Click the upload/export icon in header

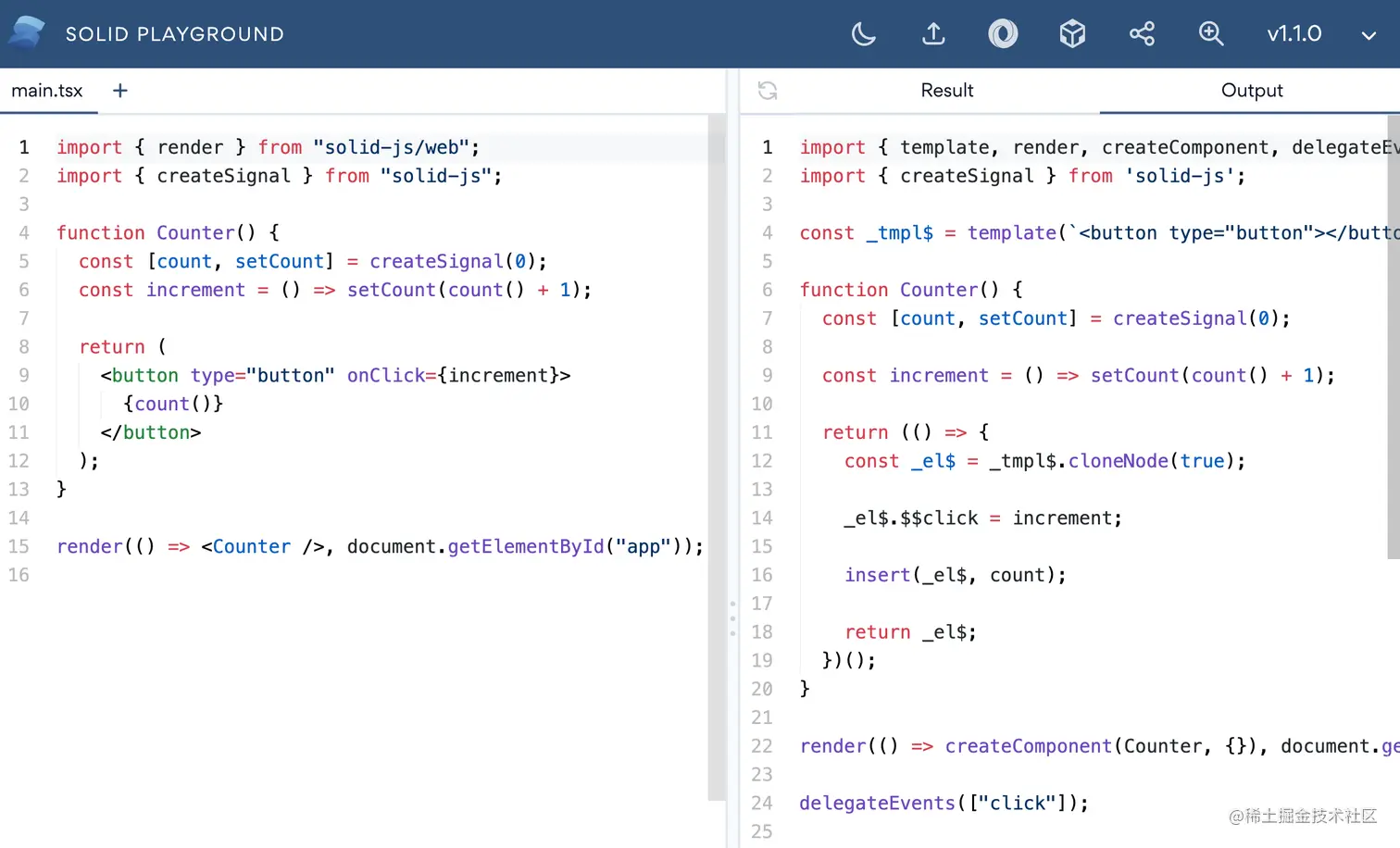pyautogui.click(x=933, y=34)
